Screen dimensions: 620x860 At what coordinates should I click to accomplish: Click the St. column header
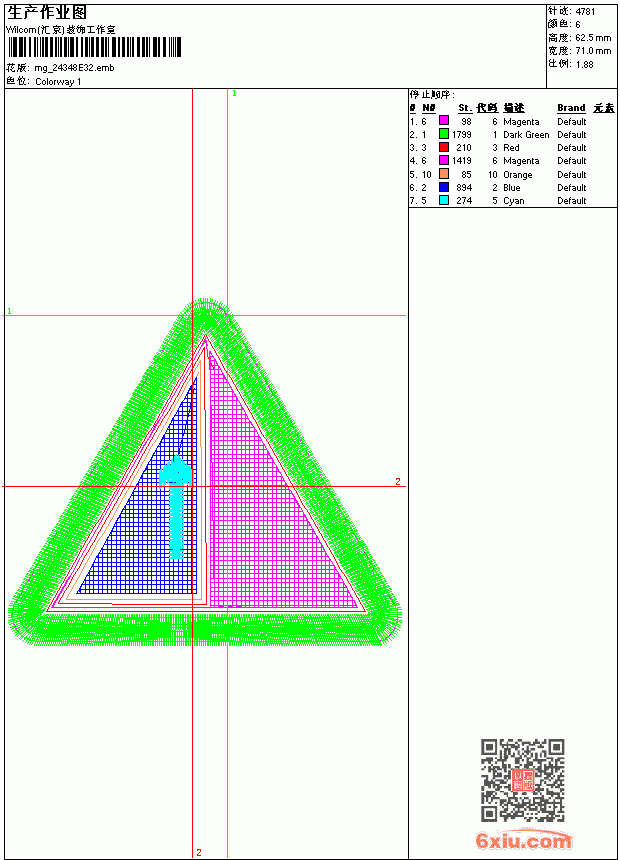pos(465,108)
